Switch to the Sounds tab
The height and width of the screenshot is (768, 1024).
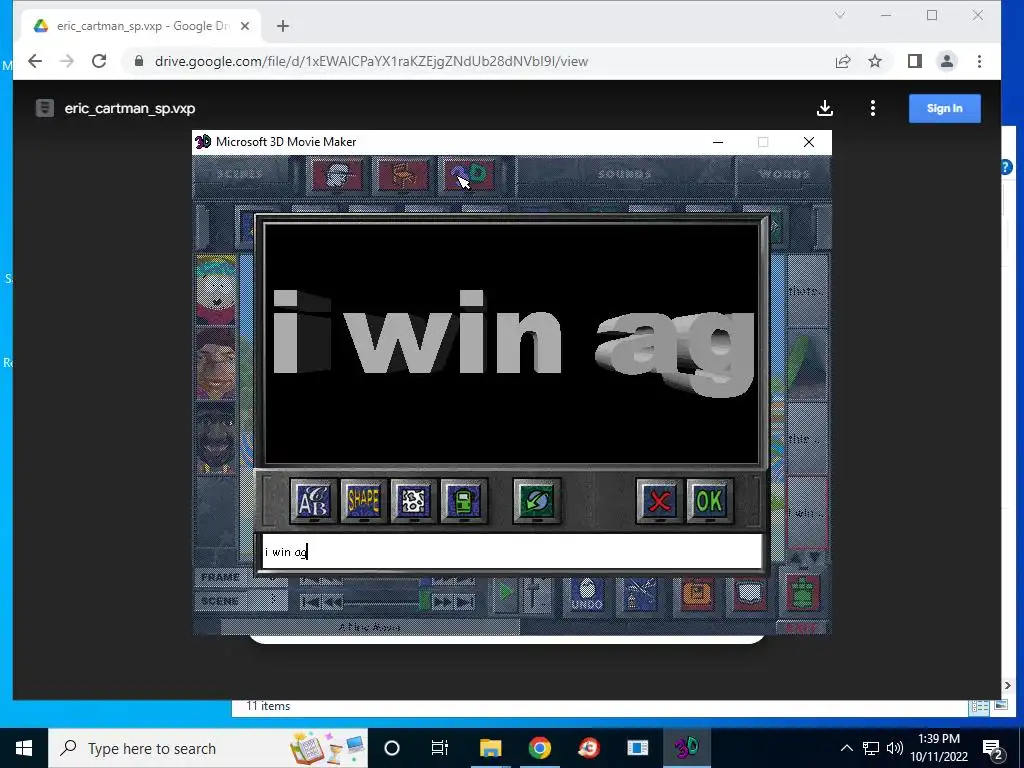pos(625,174)
